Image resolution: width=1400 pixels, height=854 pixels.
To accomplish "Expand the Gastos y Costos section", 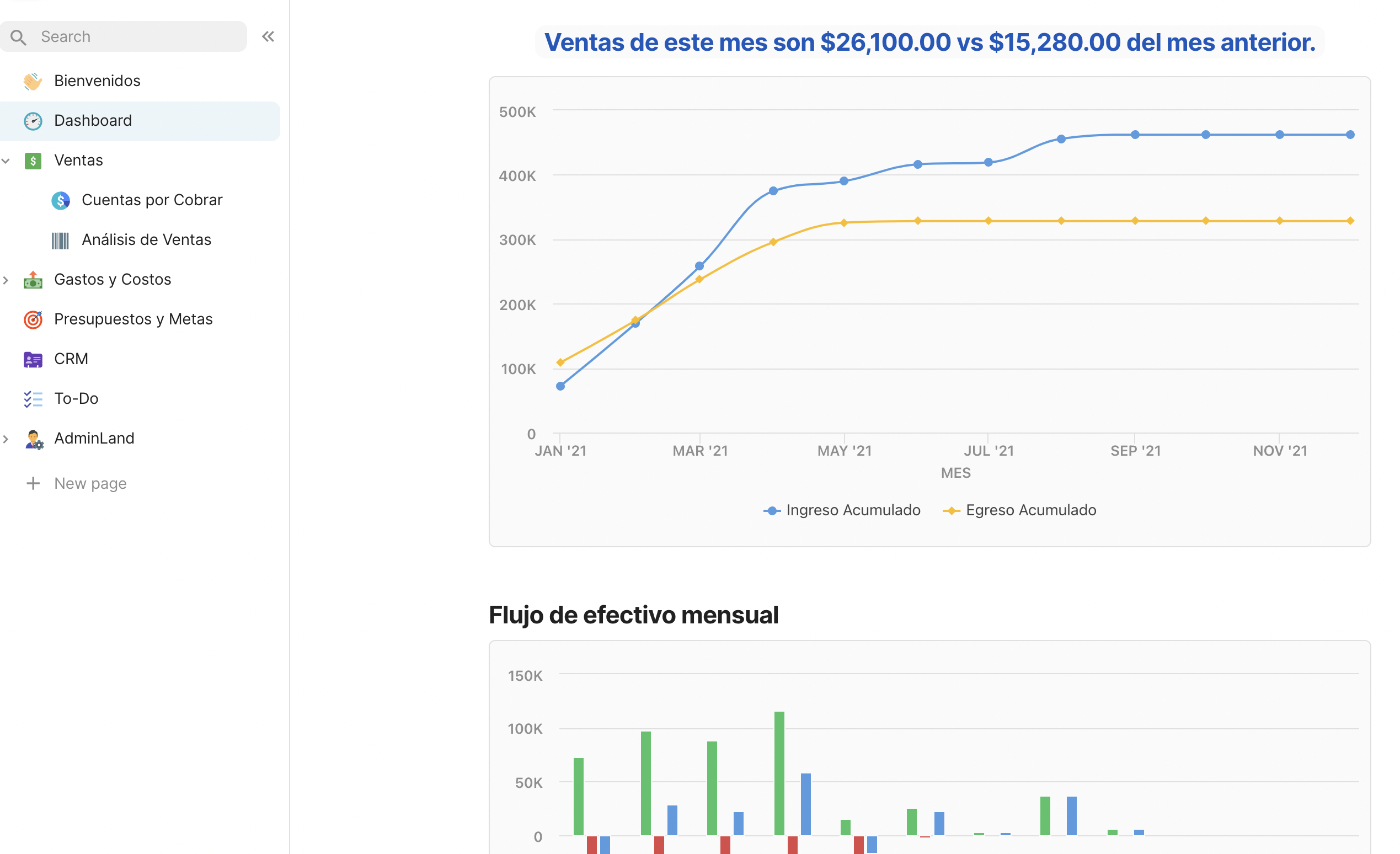I will 6,280.
